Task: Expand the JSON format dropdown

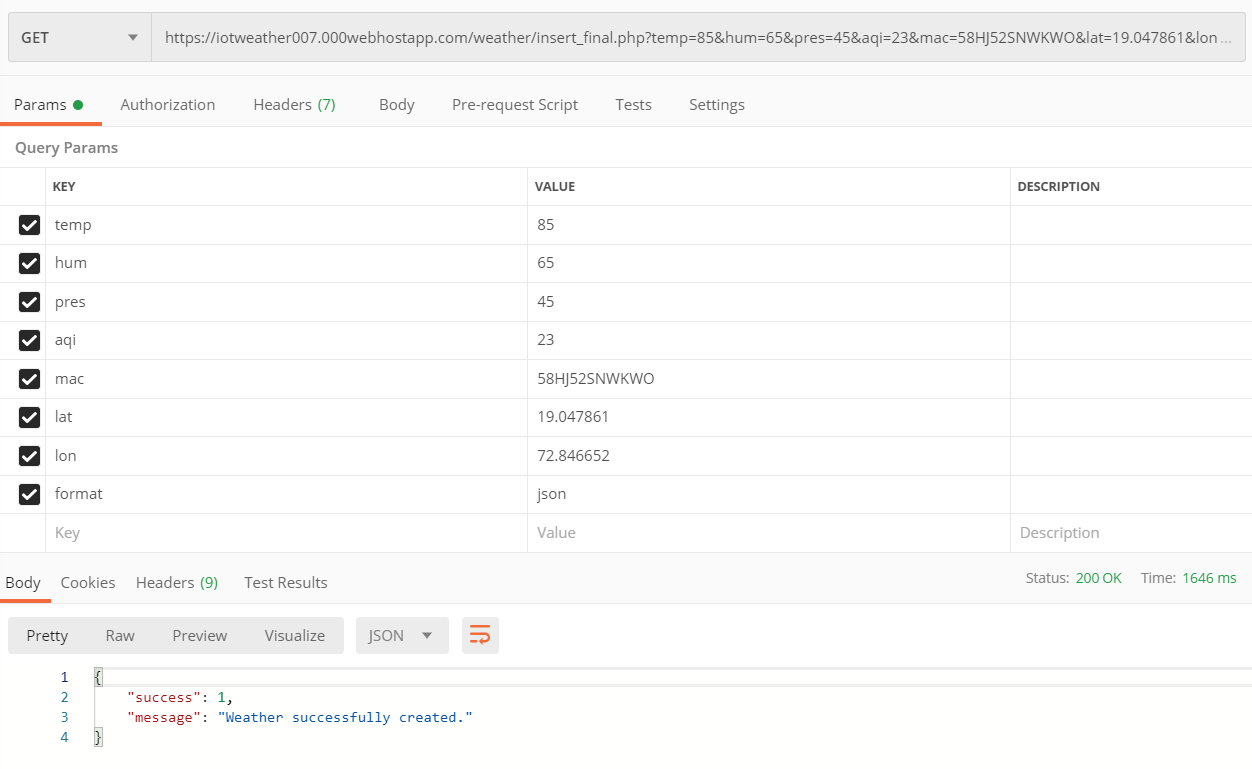Action: point(401,636)
